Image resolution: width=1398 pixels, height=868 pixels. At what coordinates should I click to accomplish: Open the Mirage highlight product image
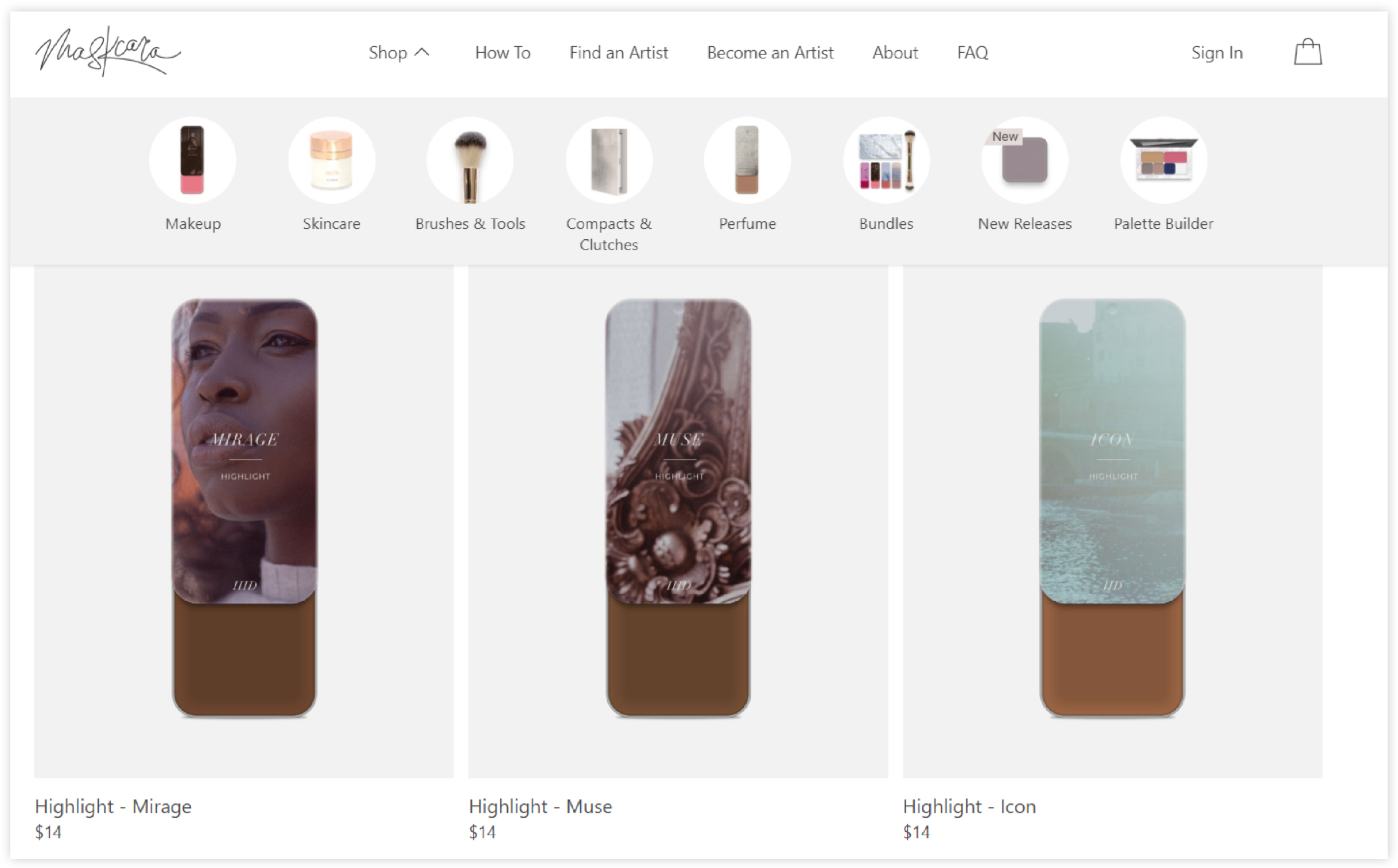pos(244,508)
